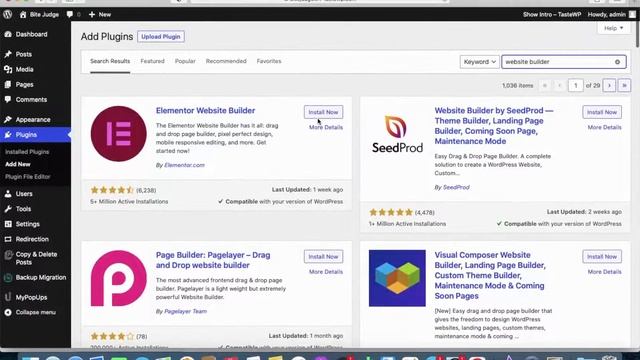The image size is (640, 360).
Task: View More Details for Pagelayer
Action: click(326, 272)
